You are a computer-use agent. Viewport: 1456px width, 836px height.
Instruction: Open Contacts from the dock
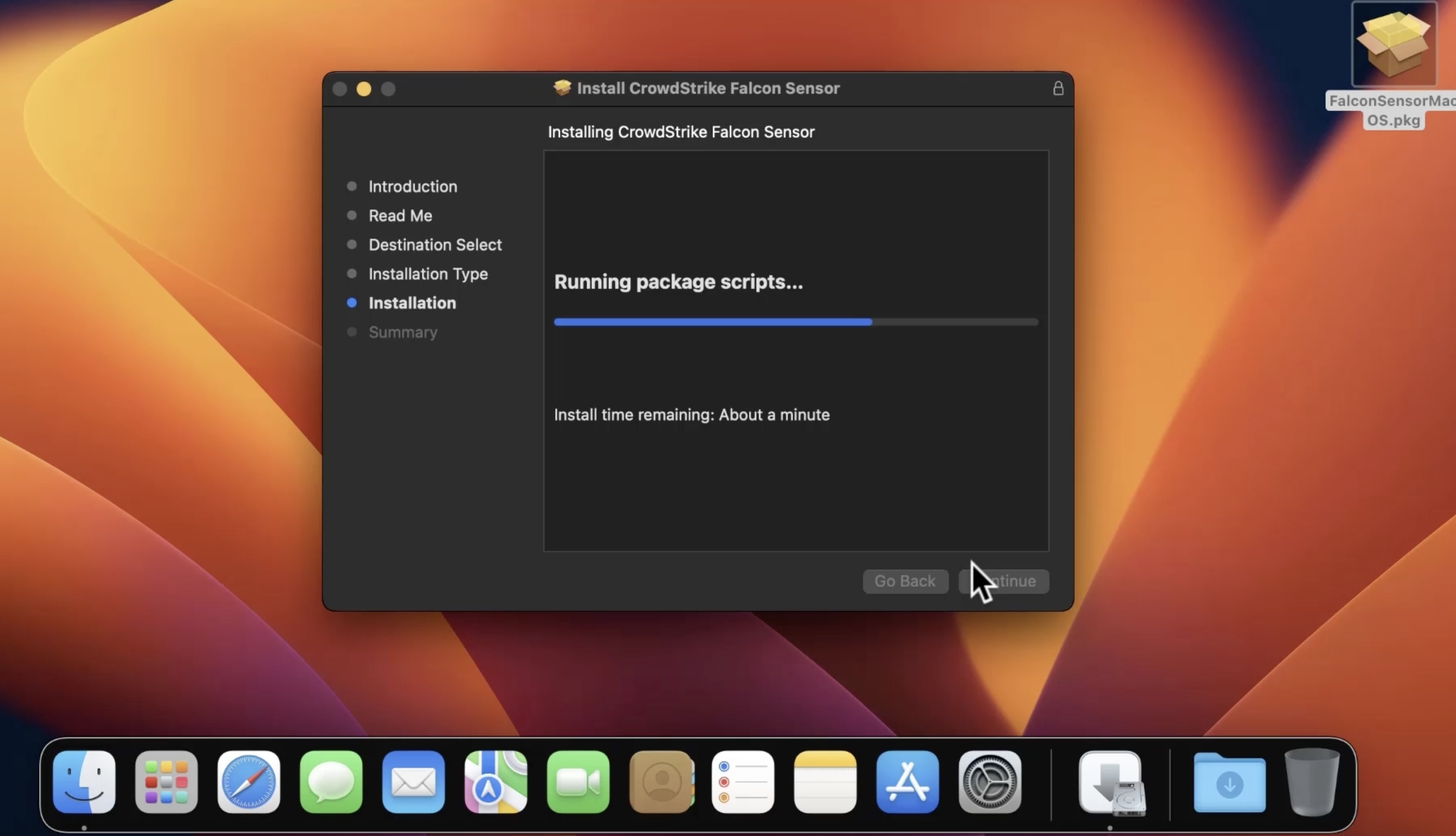(x=660, y=782)
